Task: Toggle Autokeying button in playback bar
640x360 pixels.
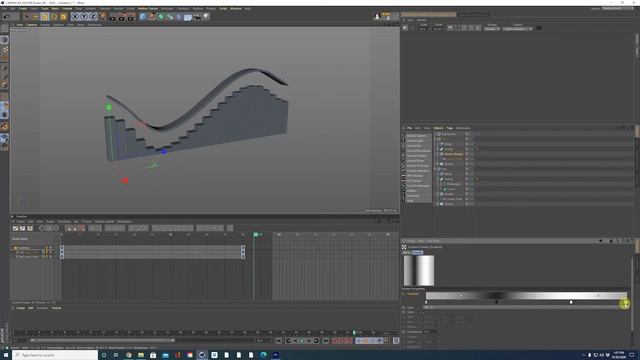Action: point(342,341)
